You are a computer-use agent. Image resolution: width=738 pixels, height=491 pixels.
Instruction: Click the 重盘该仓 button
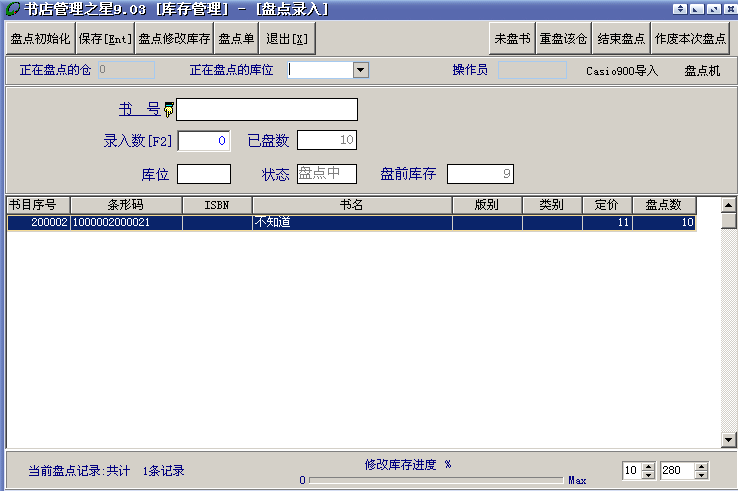[x=564, y=39]
